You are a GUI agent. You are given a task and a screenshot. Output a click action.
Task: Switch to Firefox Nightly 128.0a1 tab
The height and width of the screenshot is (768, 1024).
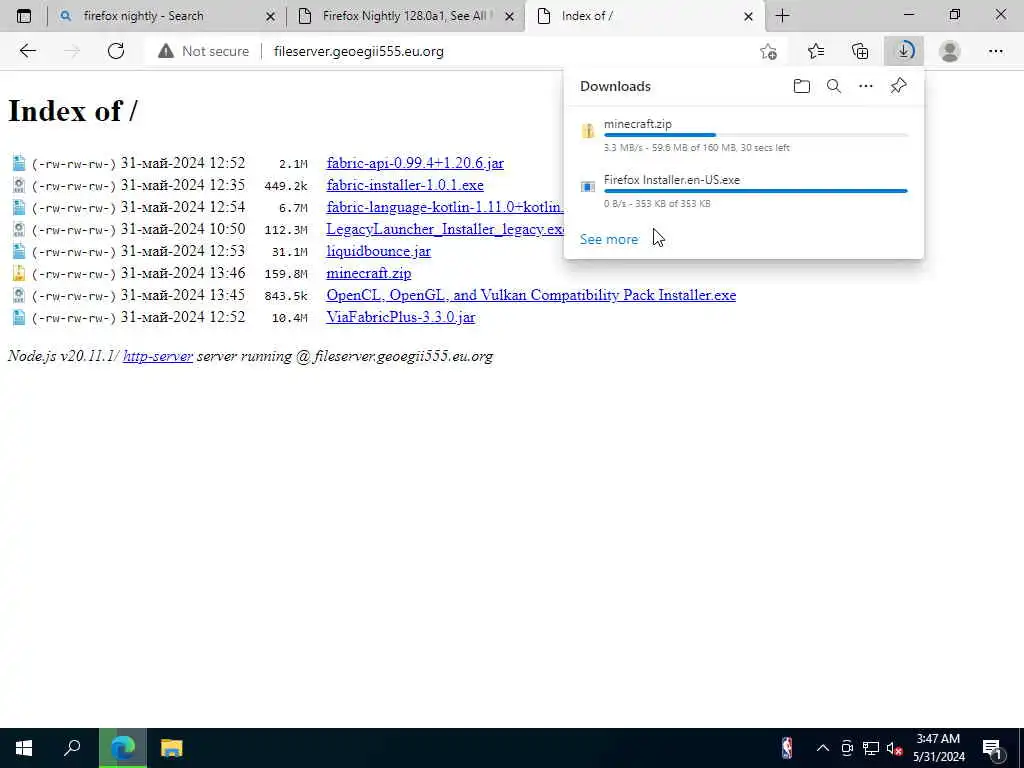(x=405, y=16)
